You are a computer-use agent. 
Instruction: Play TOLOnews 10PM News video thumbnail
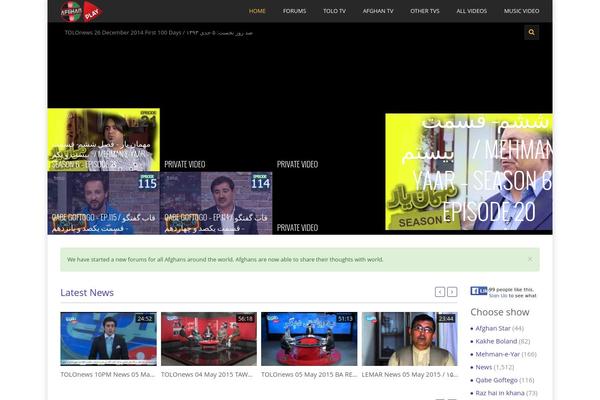click(x=108, y=339)
